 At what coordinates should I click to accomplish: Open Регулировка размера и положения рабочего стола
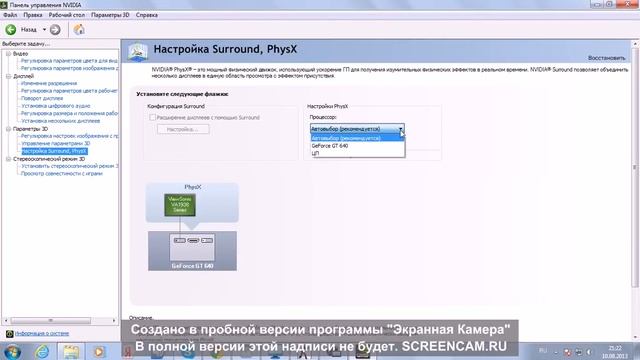[69, 113]
